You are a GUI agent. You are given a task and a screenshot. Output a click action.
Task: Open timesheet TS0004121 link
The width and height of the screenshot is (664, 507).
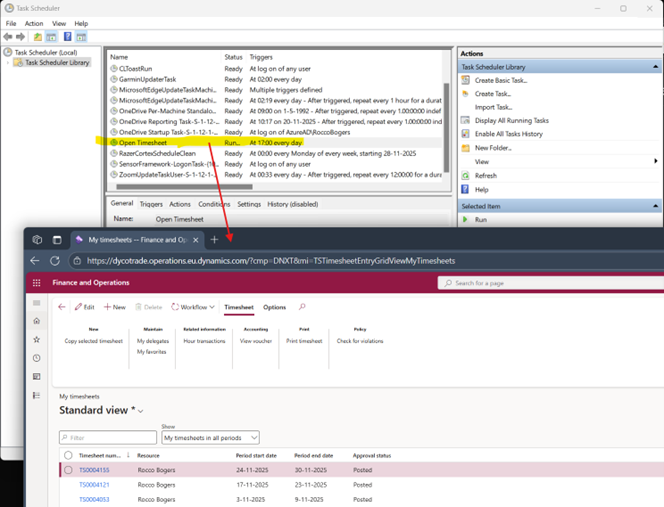point(94,484)
